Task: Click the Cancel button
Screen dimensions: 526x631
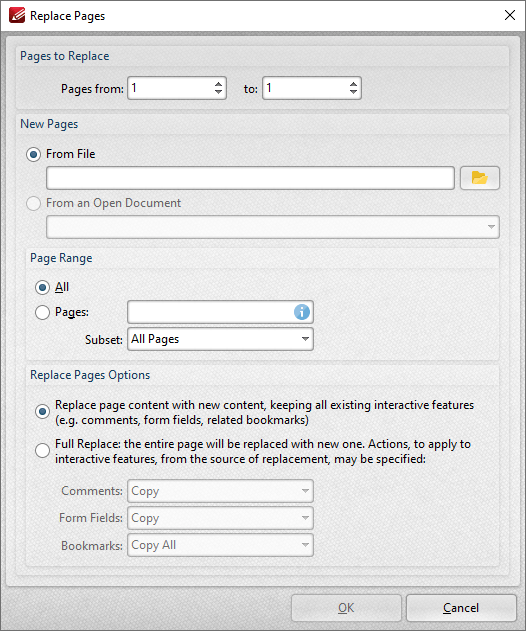Action: (461, 608)
